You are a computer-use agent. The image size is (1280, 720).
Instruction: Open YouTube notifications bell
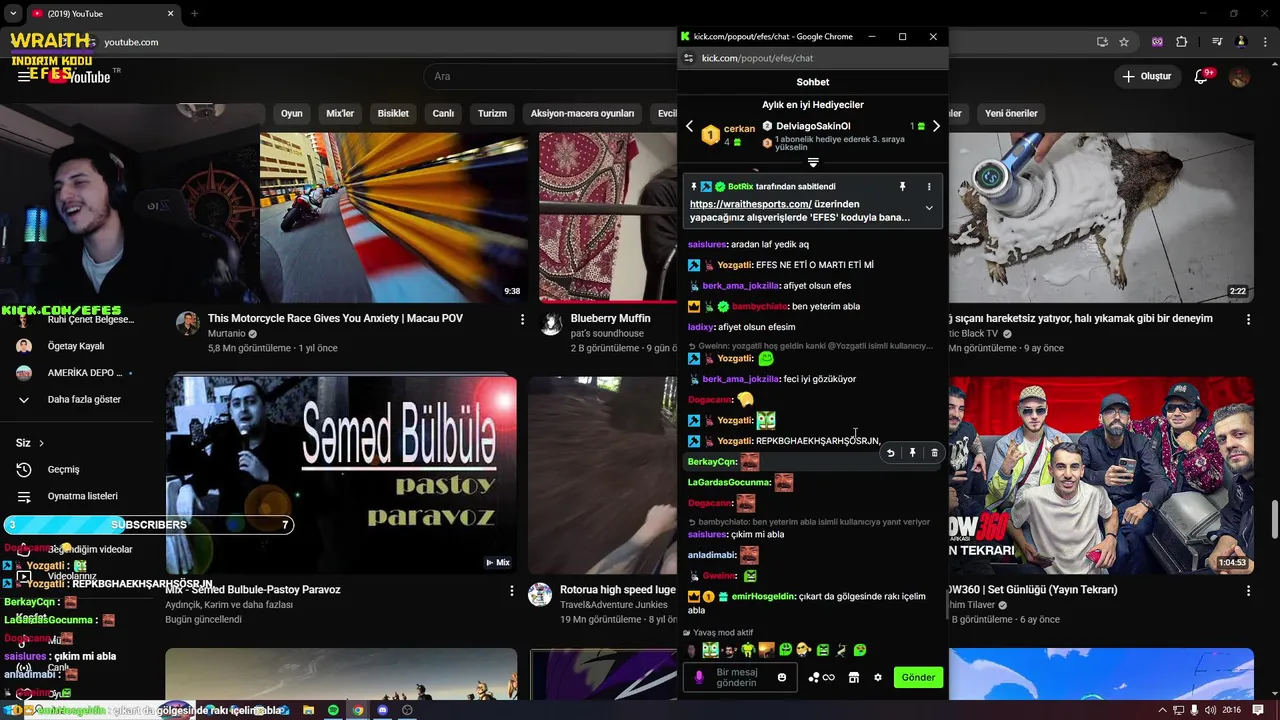pyautogui.click(x=1203, y=77)
